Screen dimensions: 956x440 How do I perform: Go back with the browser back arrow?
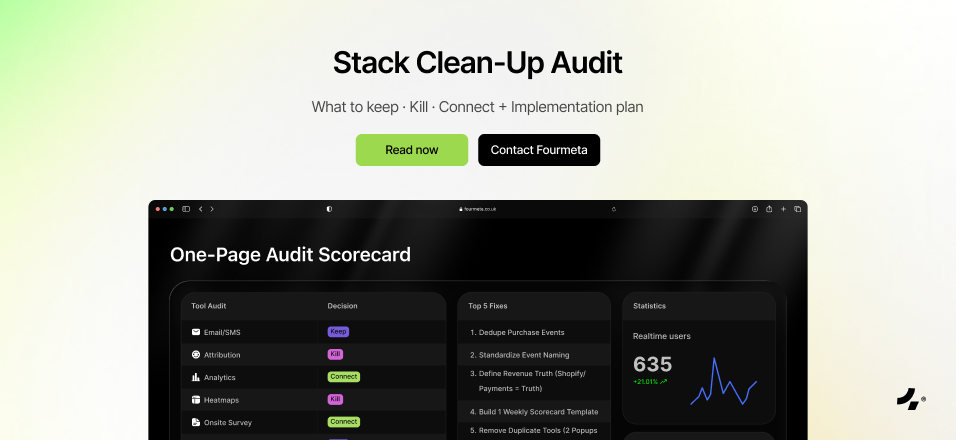(201, 209)
